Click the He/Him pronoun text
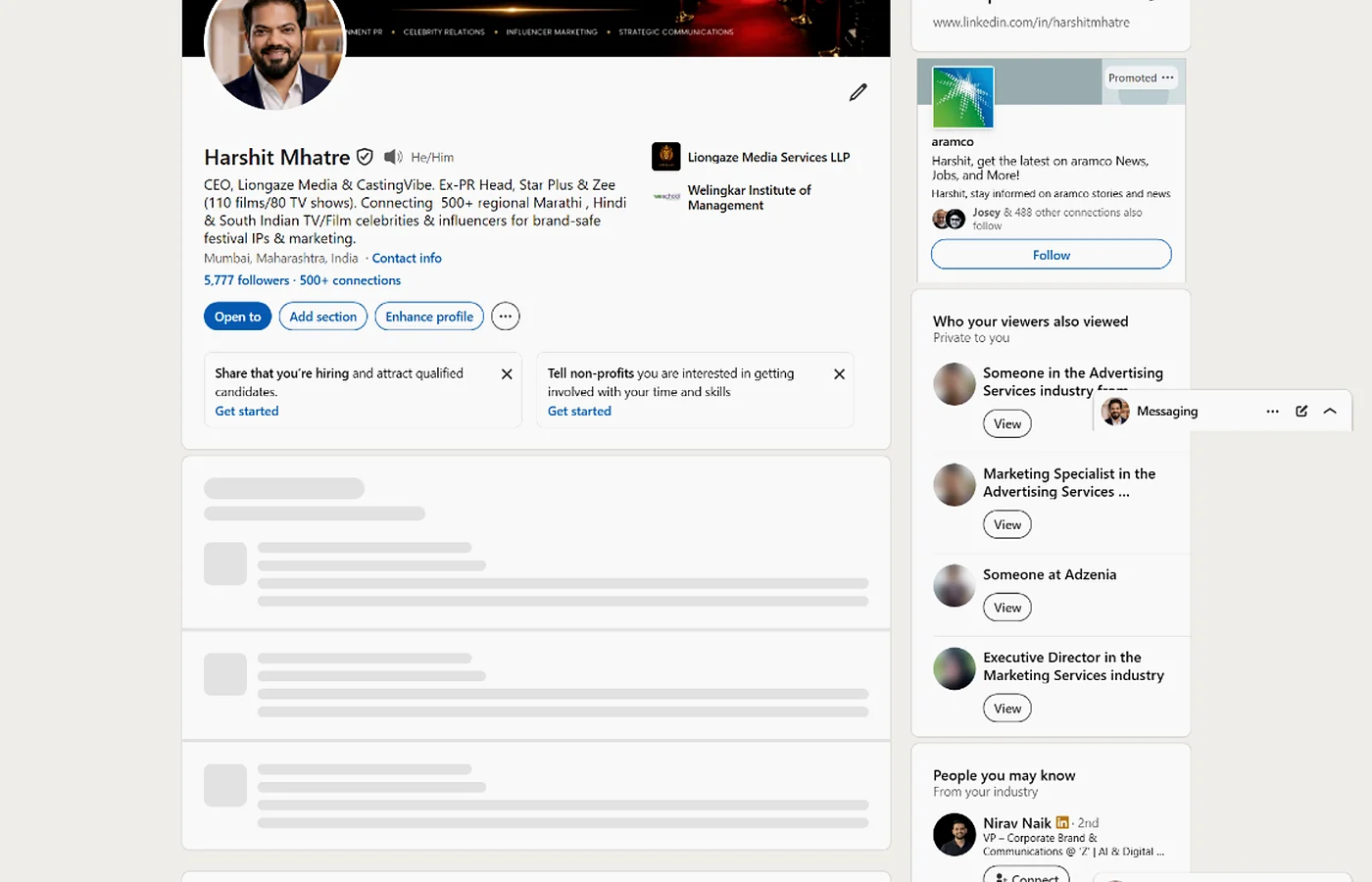 432,157
